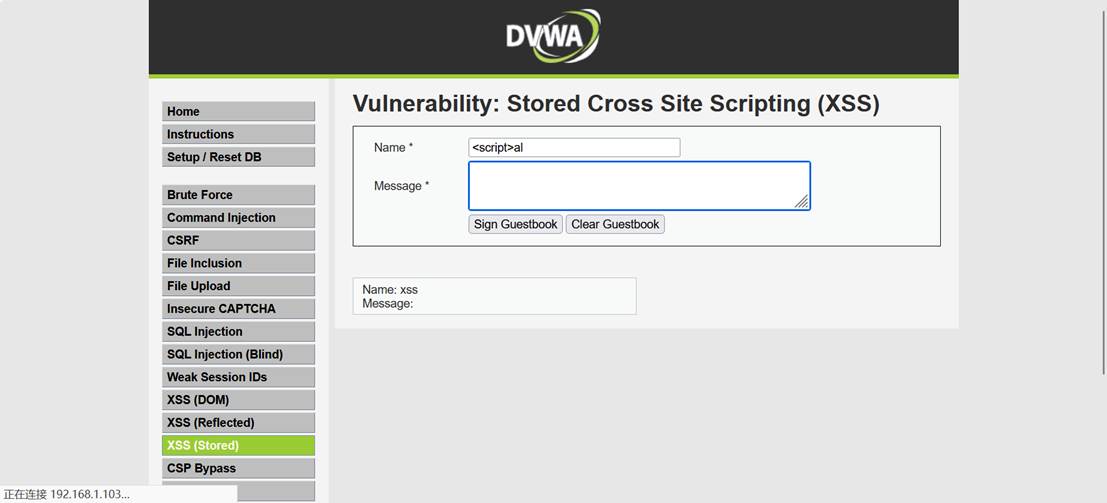1107x503 pixels.
Task: Open the Command Injection module
Action: 239,218
